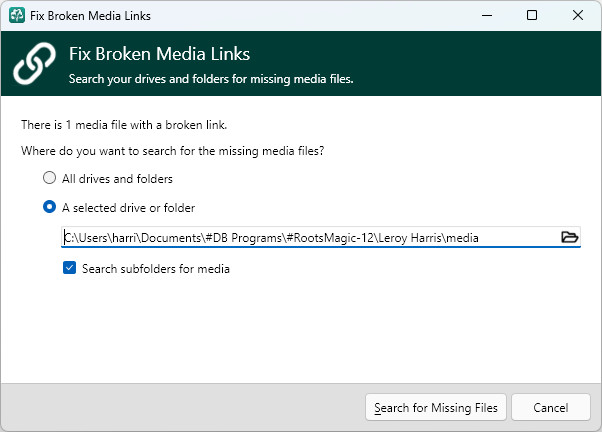Click the text "There is 1 media file with a broken link."

124,125
